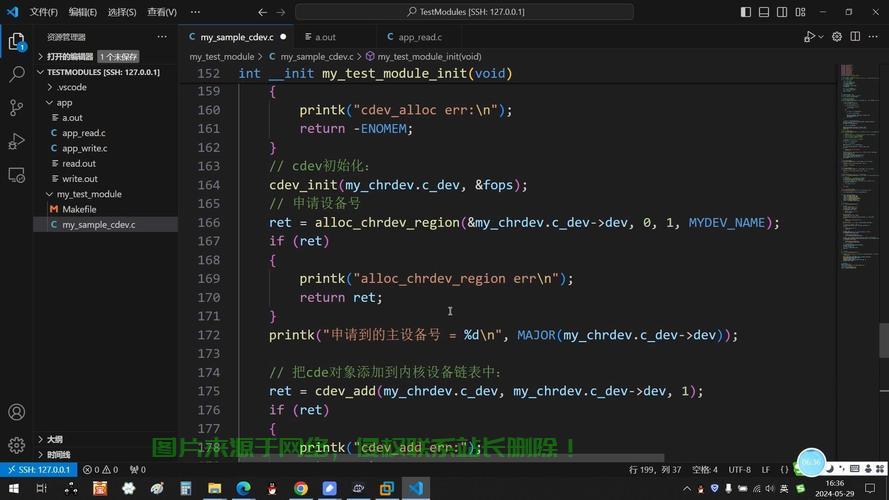
Task: Open the Accounts icon in activity bar
Action: pyautogui.click(x=16, y=412)
